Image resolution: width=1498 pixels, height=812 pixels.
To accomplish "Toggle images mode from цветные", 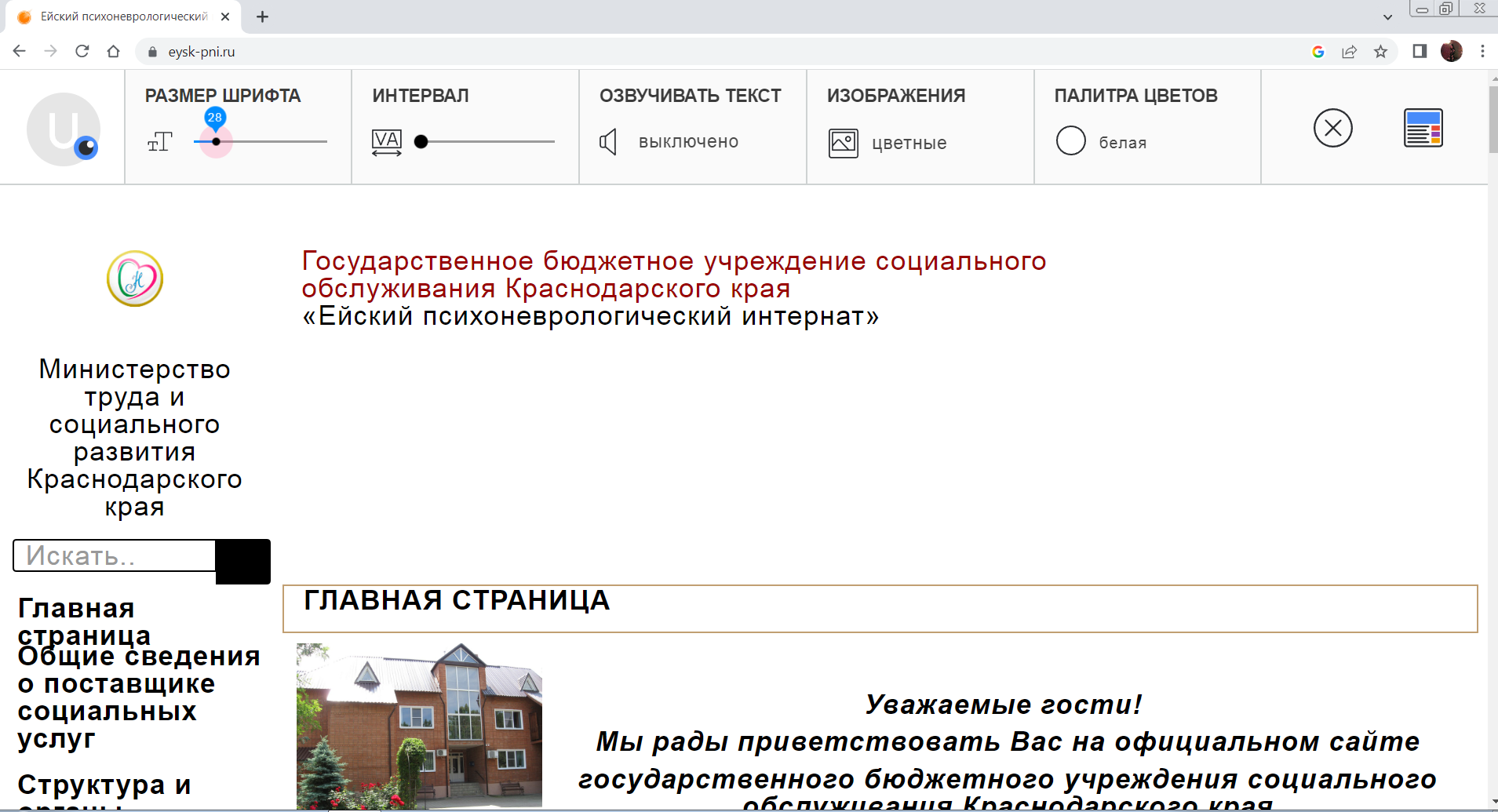I will pyautogui.click(x=844, y=143).
